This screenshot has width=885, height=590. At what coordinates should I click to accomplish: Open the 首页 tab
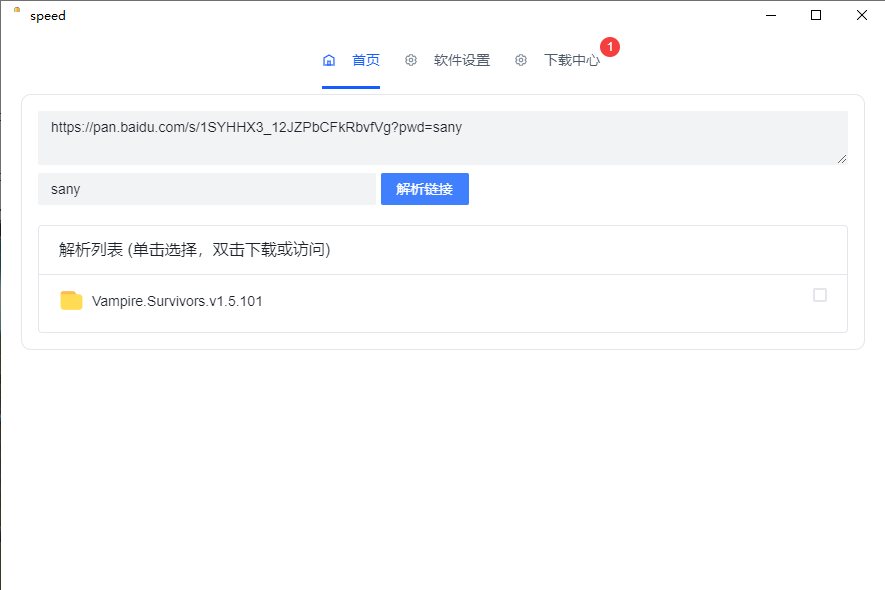tap(366, 60)
